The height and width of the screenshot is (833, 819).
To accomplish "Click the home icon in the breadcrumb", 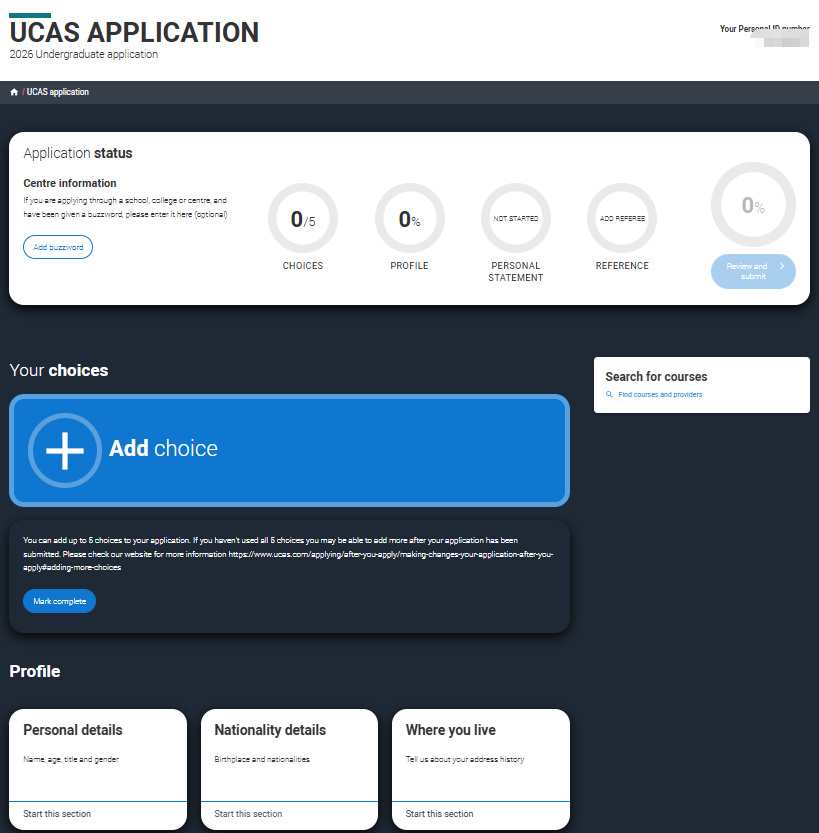I will (x=14, y=92).
